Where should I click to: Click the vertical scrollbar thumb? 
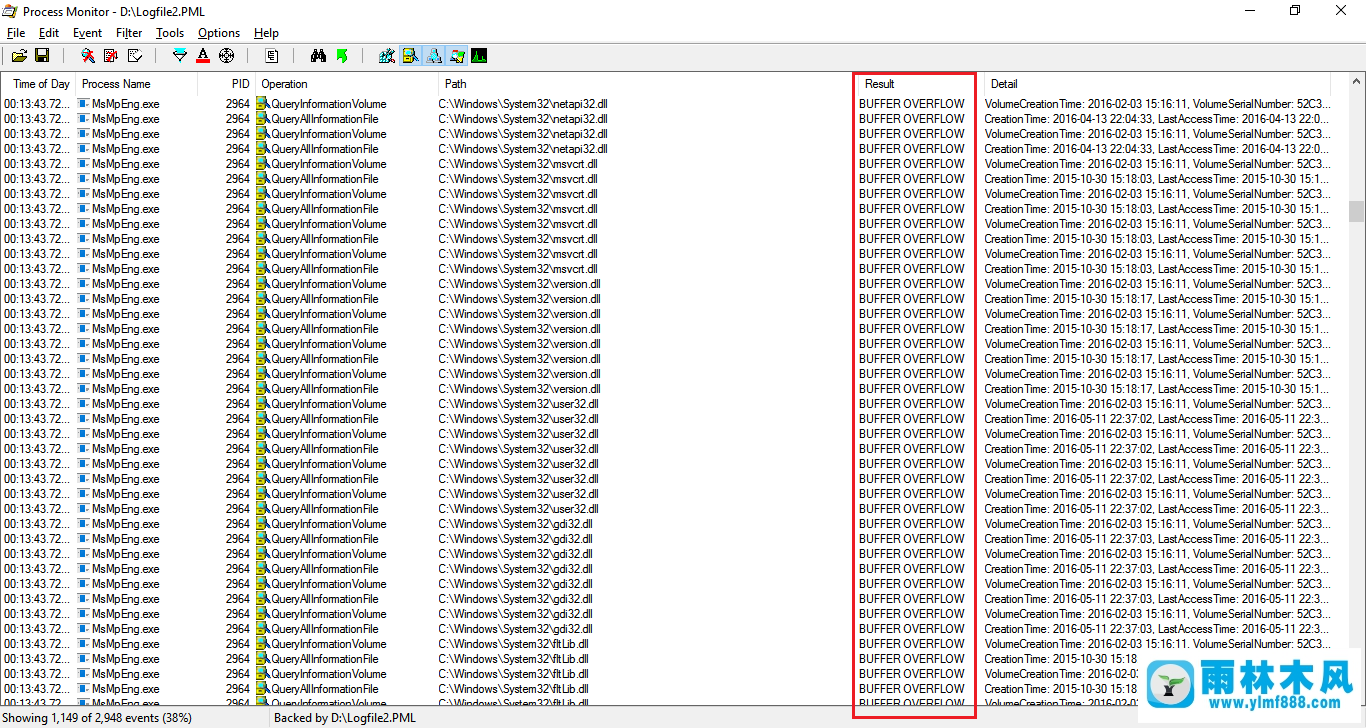click(x=1356, y=211)
